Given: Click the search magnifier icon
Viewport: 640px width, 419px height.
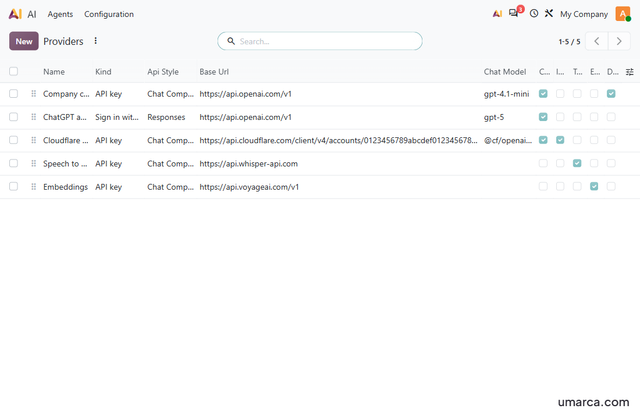Looking at the screenshot, I should point(231,41).
